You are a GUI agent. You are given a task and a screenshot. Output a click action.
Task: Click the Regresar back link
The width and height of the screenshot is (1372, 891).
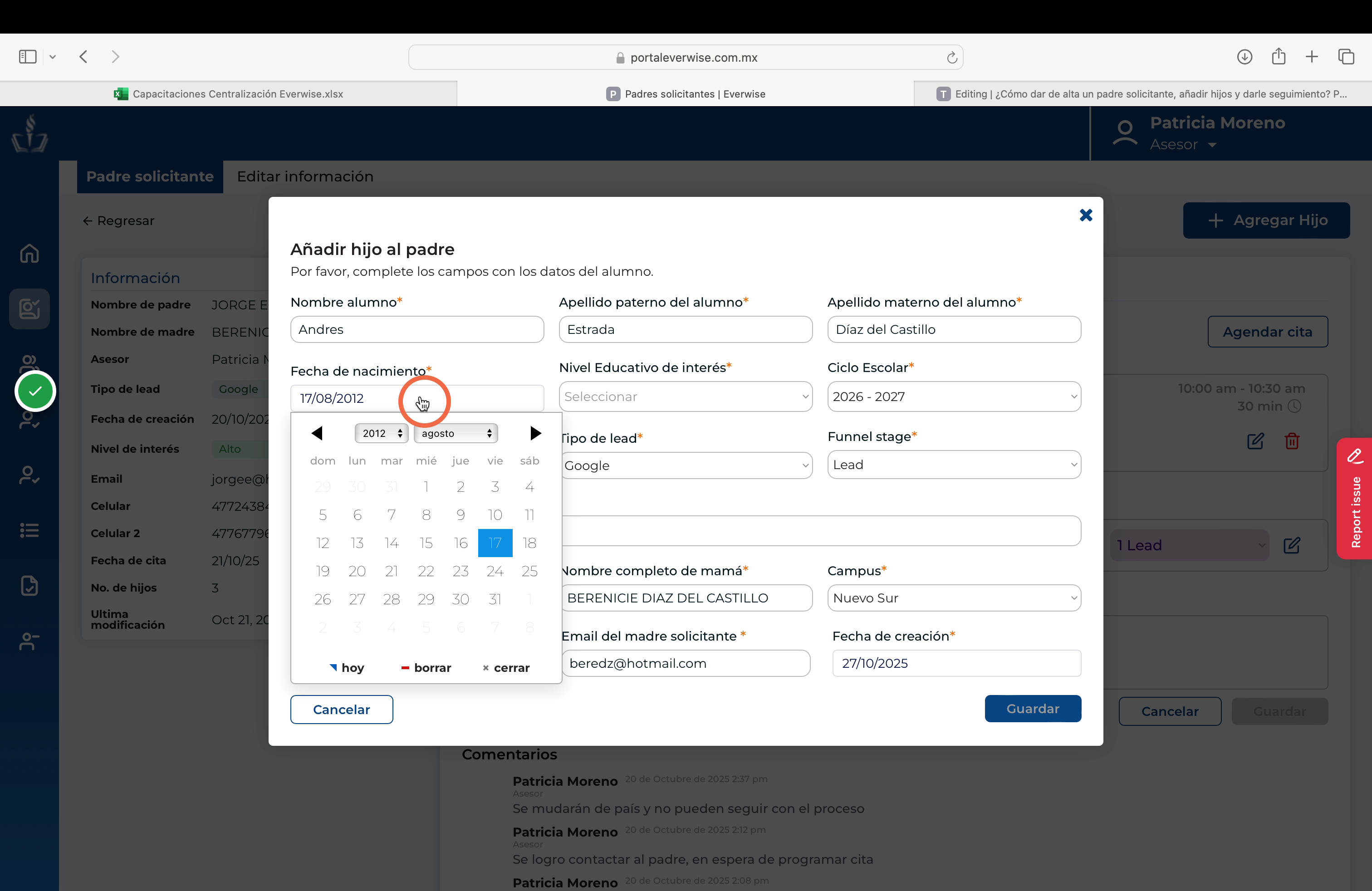(x=119, y=221)
